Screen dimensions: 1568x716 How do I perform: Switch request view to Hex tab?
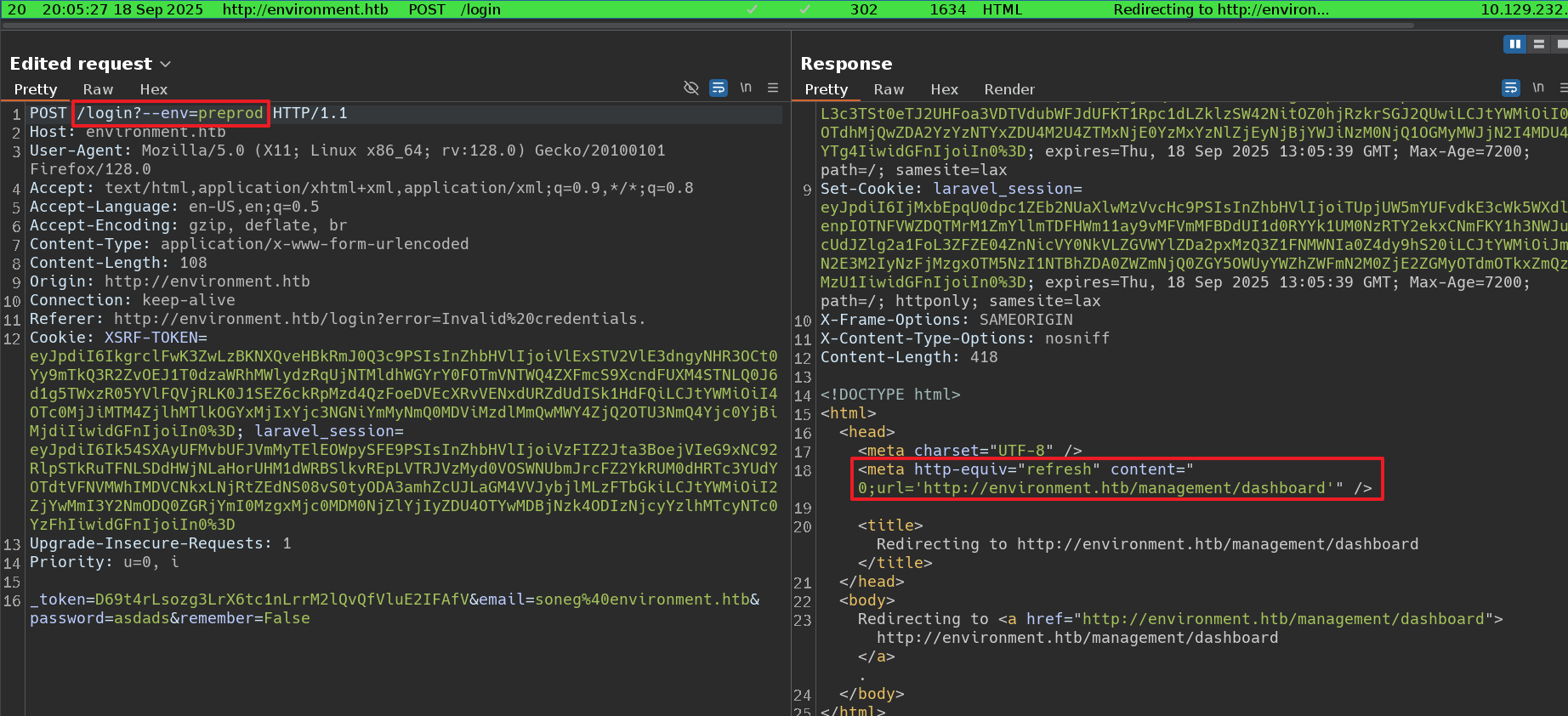tap(153, 89)
